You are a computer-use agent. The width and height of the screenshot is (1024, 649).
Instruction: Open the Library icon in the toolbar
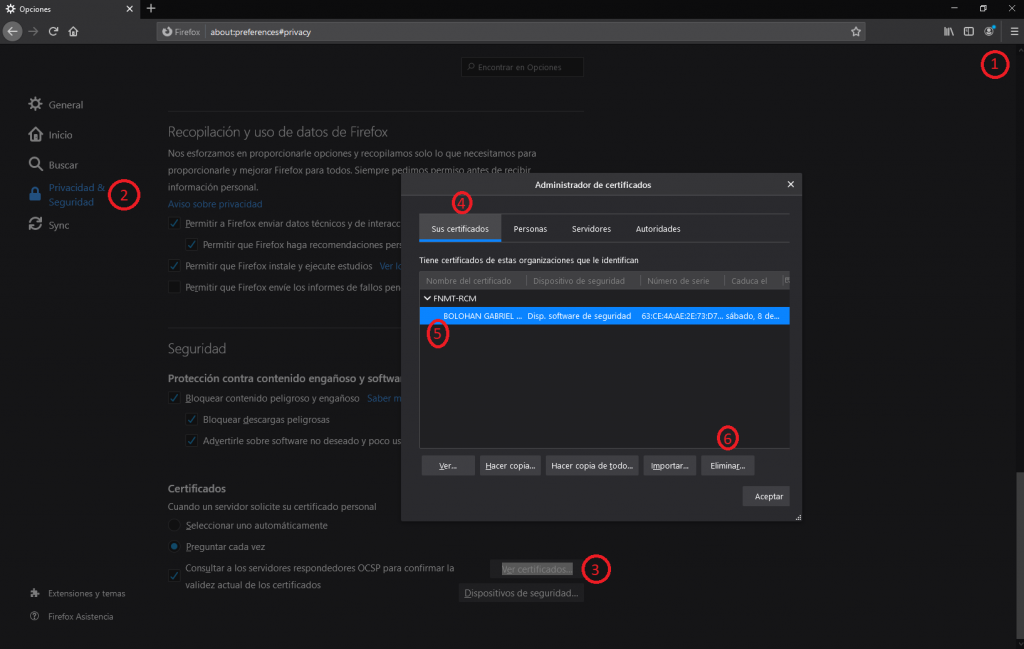pos(948,31)
